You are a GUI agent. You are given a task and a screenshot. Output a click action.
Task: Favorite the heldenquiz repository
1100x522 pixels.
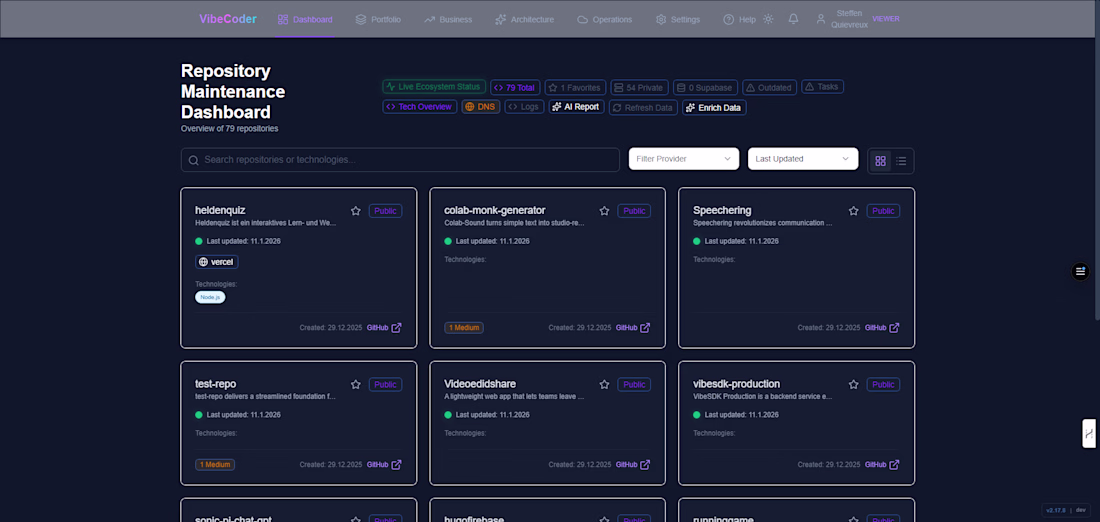click(356, 210)
